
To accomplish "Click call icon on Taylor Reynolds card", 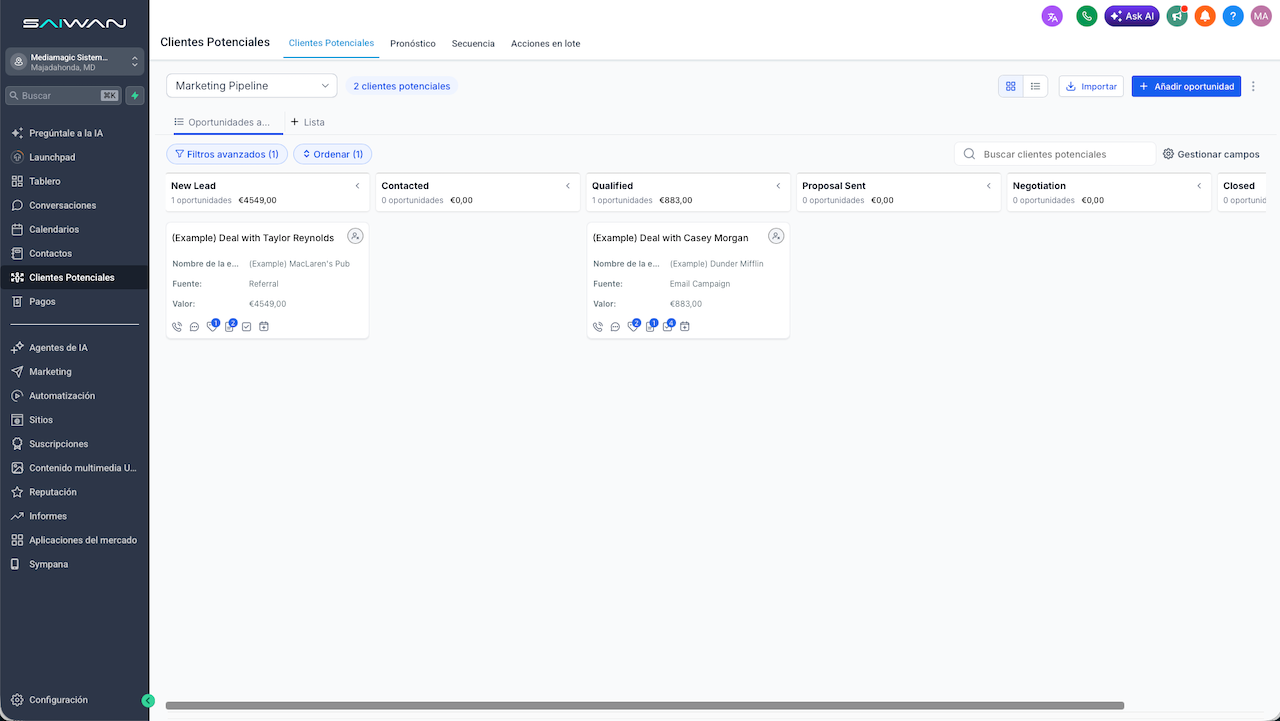I will [x=178, y=327].
